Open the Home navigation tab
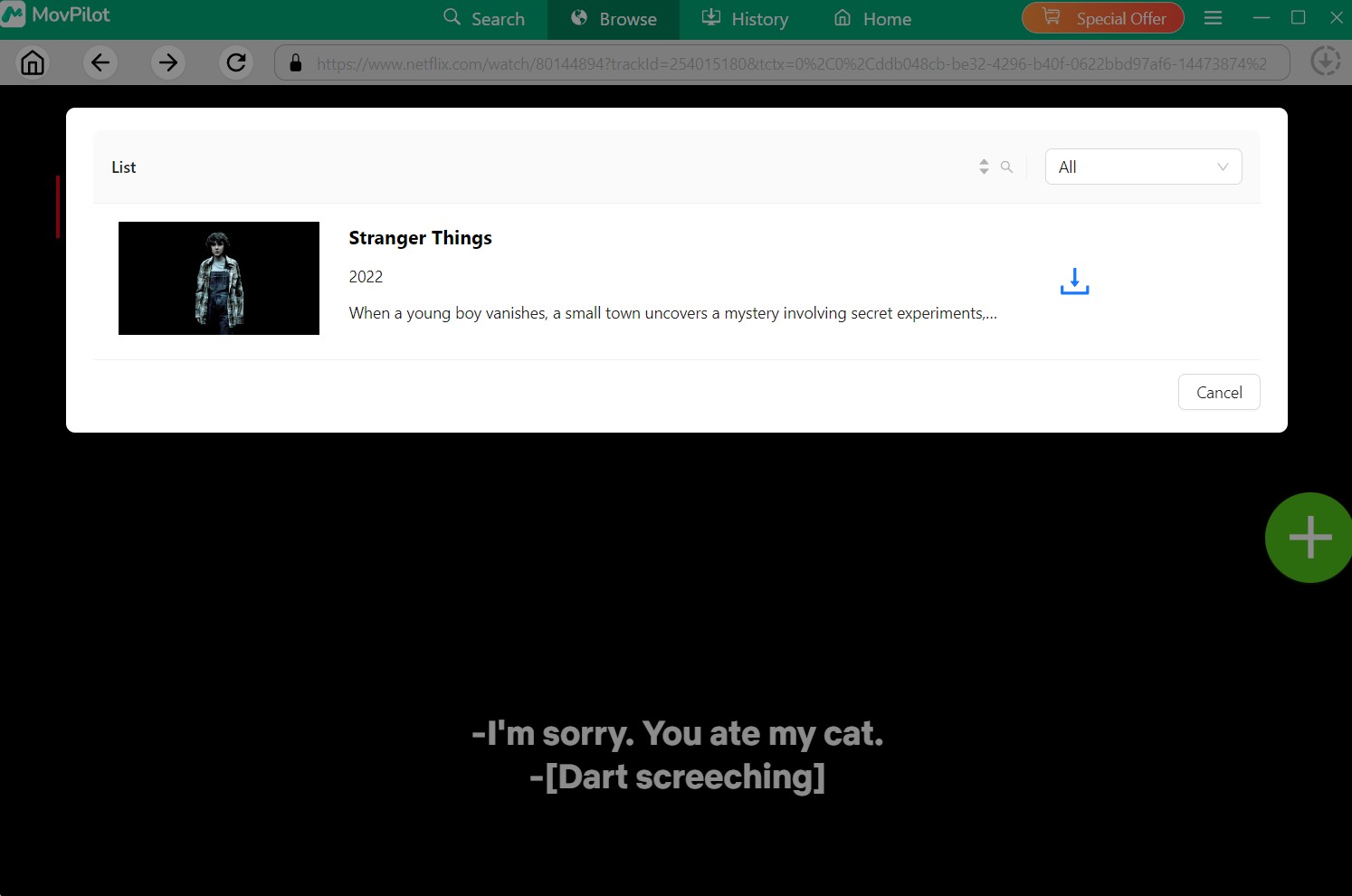This screenshot has height=896, width=1352. click(x=871, y=18)
